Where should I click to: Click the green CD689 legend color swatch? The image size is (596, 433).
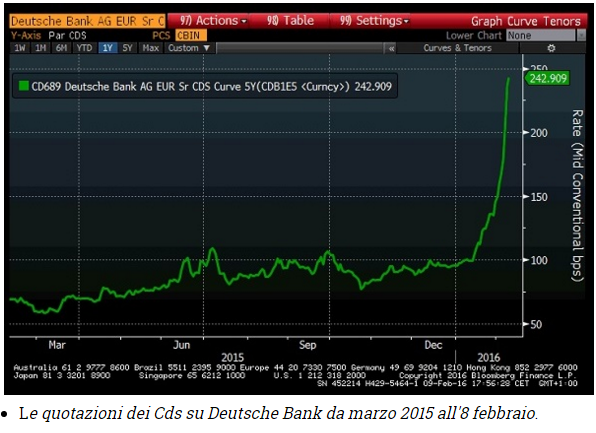[24, 86]
